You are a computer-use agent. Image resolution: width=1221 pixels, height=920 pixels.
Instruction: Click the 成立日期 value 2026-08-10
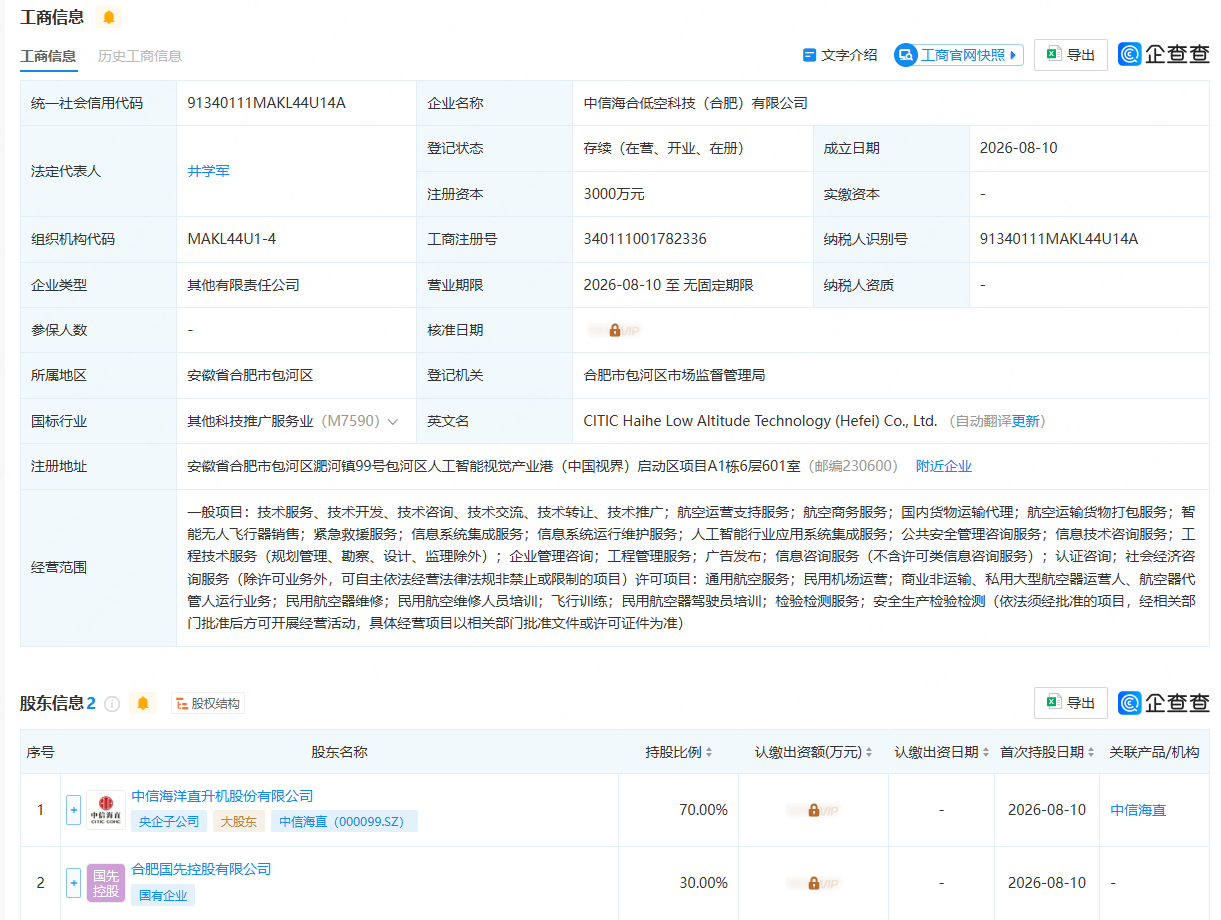pos(1019,148)
